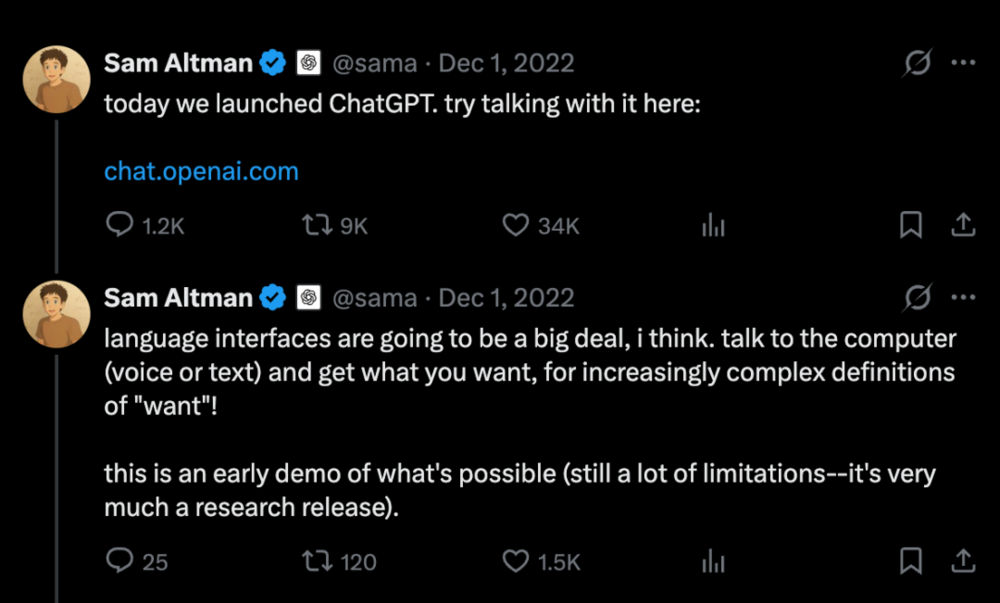
Task: Click Grok icon on second tweet
Action: [x=917, y=297]
